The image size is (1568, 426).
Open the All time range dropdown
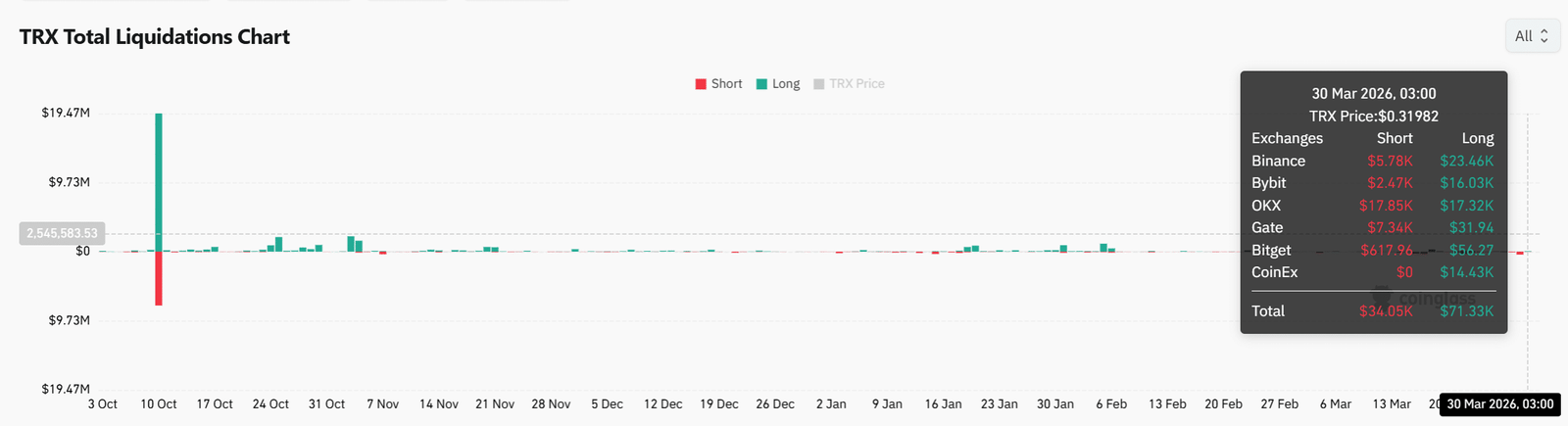coord(1532,36)
